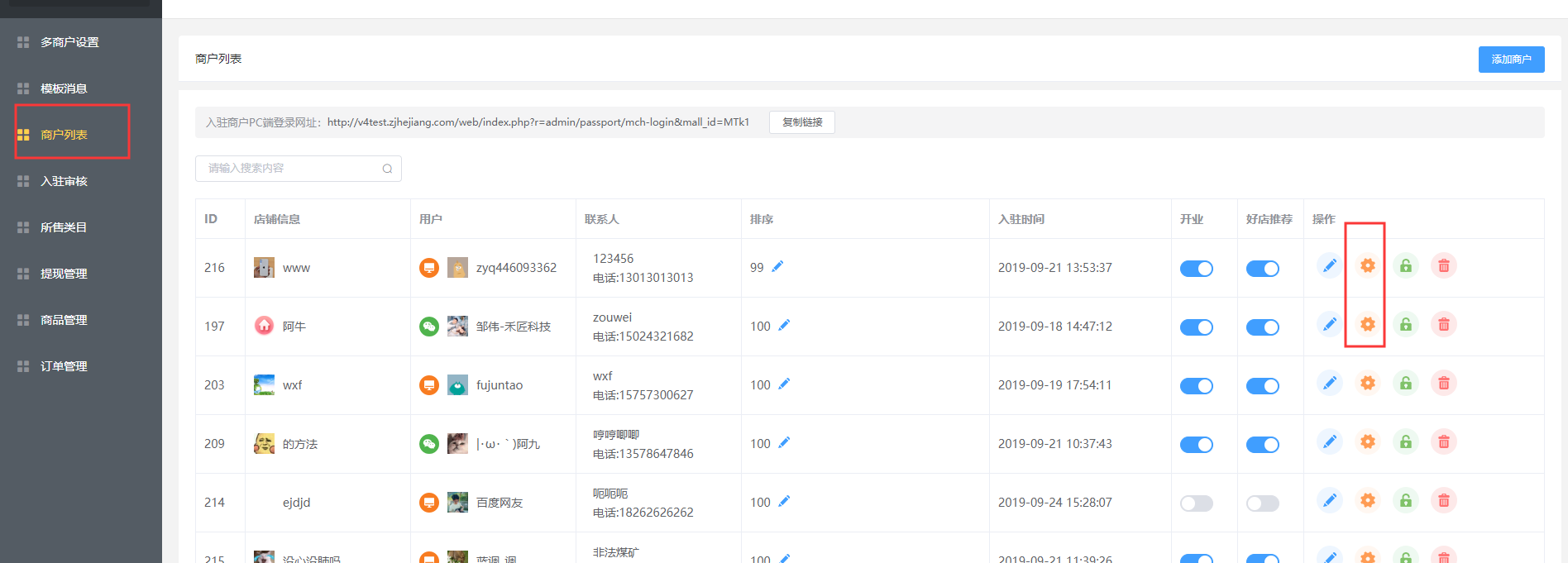The image size is (1568, 563).
Task: Click the green lock icon for merchant ejdjd
Action: point(1405,501)
